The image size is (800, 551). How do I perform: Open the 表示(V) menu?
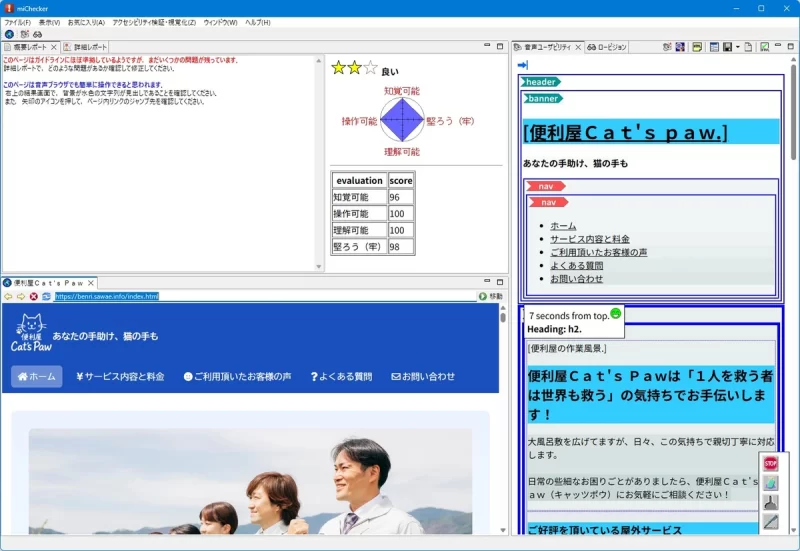49,22
